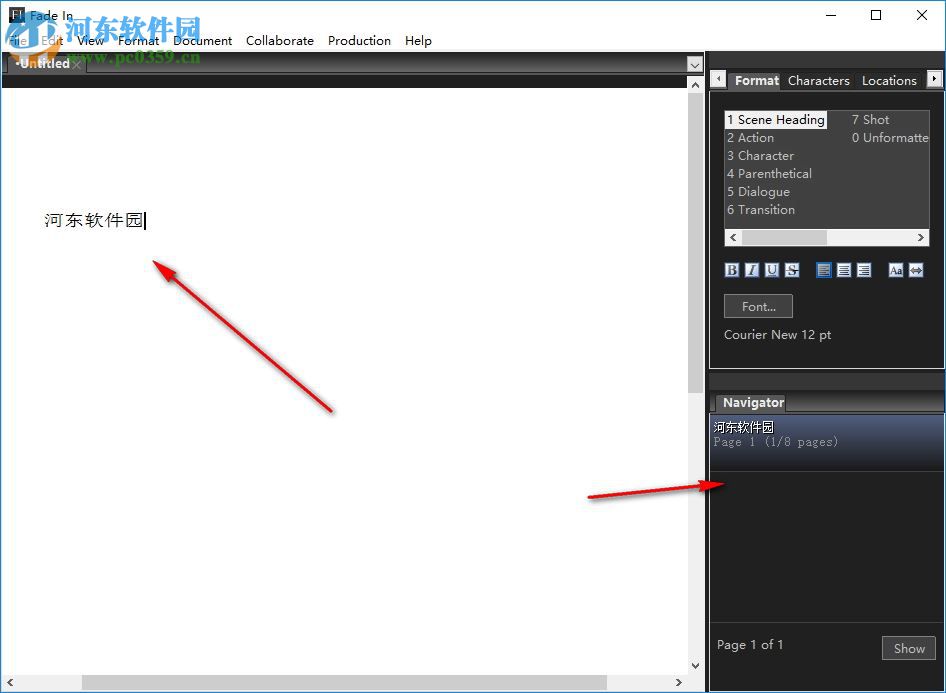Select the Dialogue element style
The height and width of the screenshot is (693, 946).
(758, 191)
